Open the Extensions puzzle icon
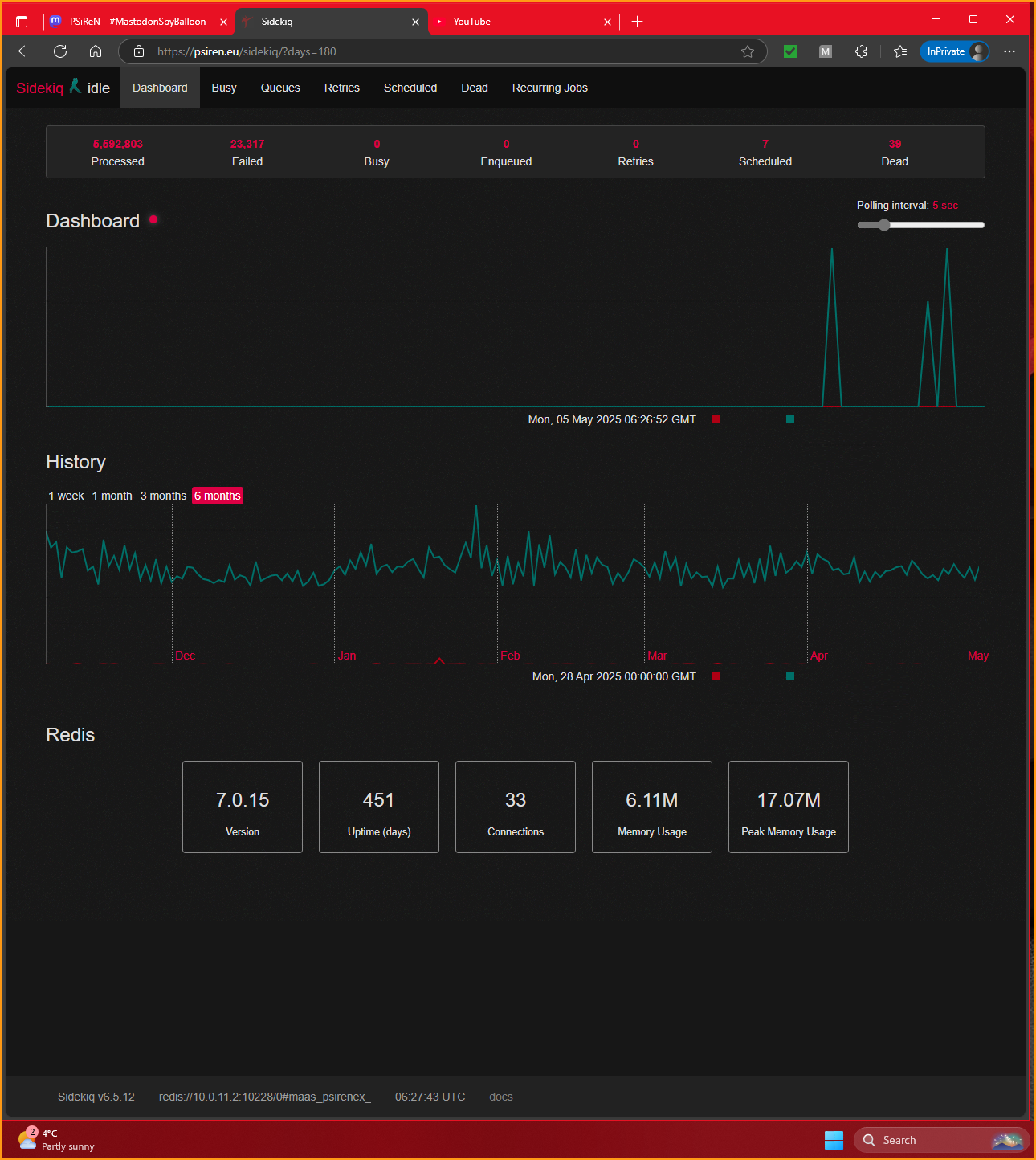The width and height of the screenshot is (1036, 1160). point(861,51)
